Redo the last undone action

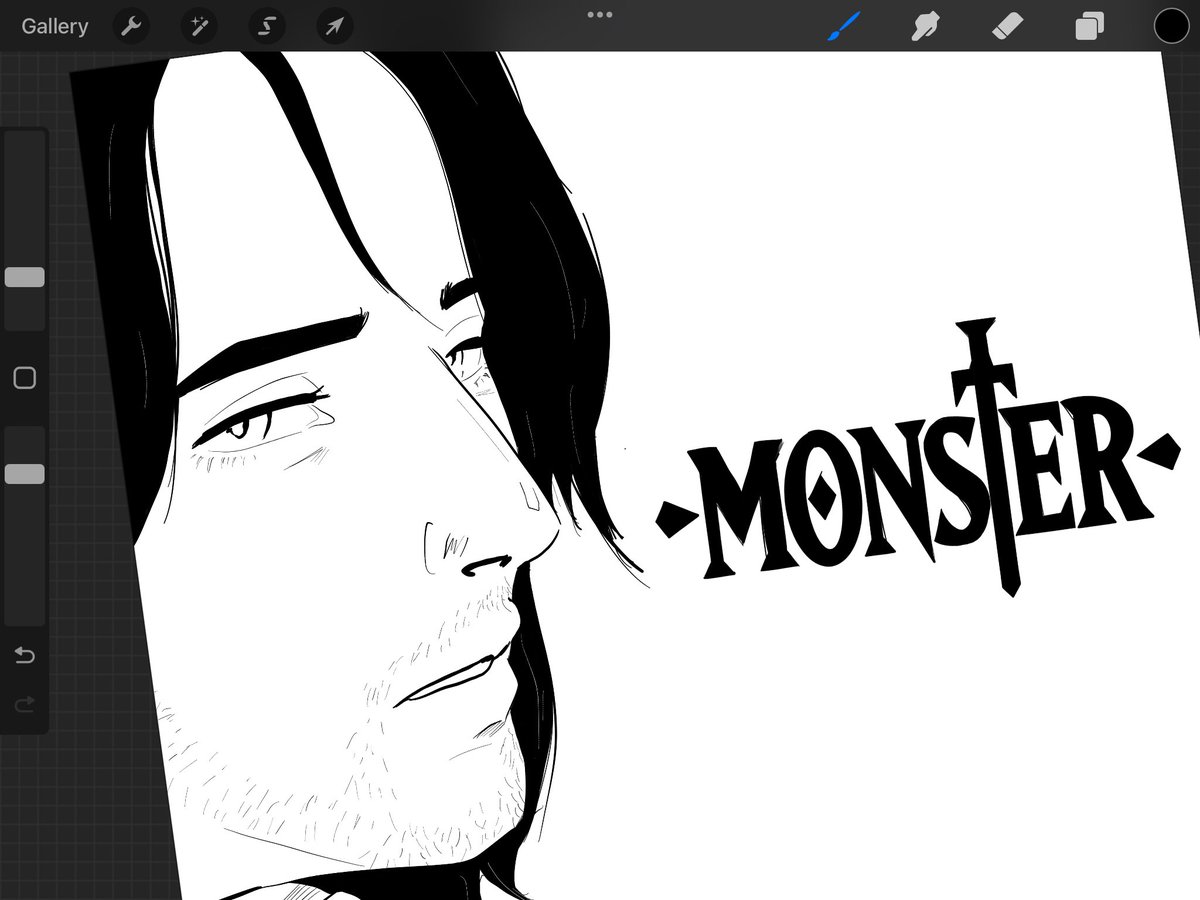(25, 705)
